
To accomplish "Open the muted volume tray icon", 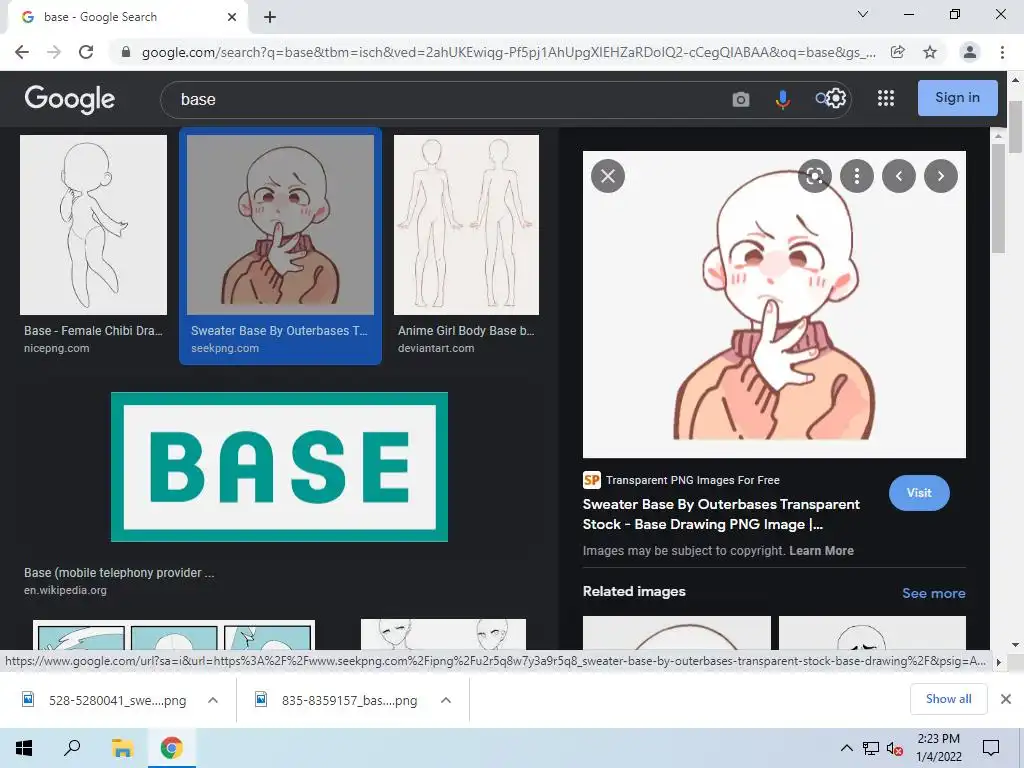I will [895, 748].
